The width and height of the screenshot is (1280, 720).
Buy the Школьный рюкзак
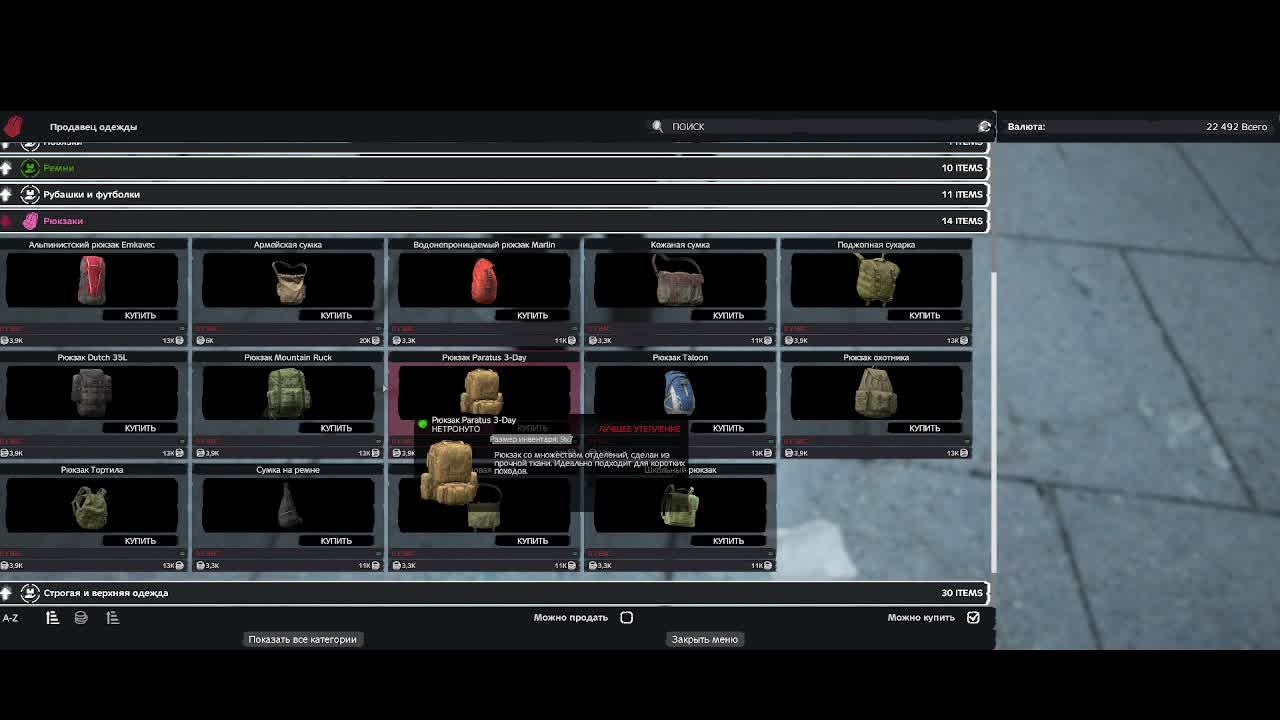(x=728, y=541)
